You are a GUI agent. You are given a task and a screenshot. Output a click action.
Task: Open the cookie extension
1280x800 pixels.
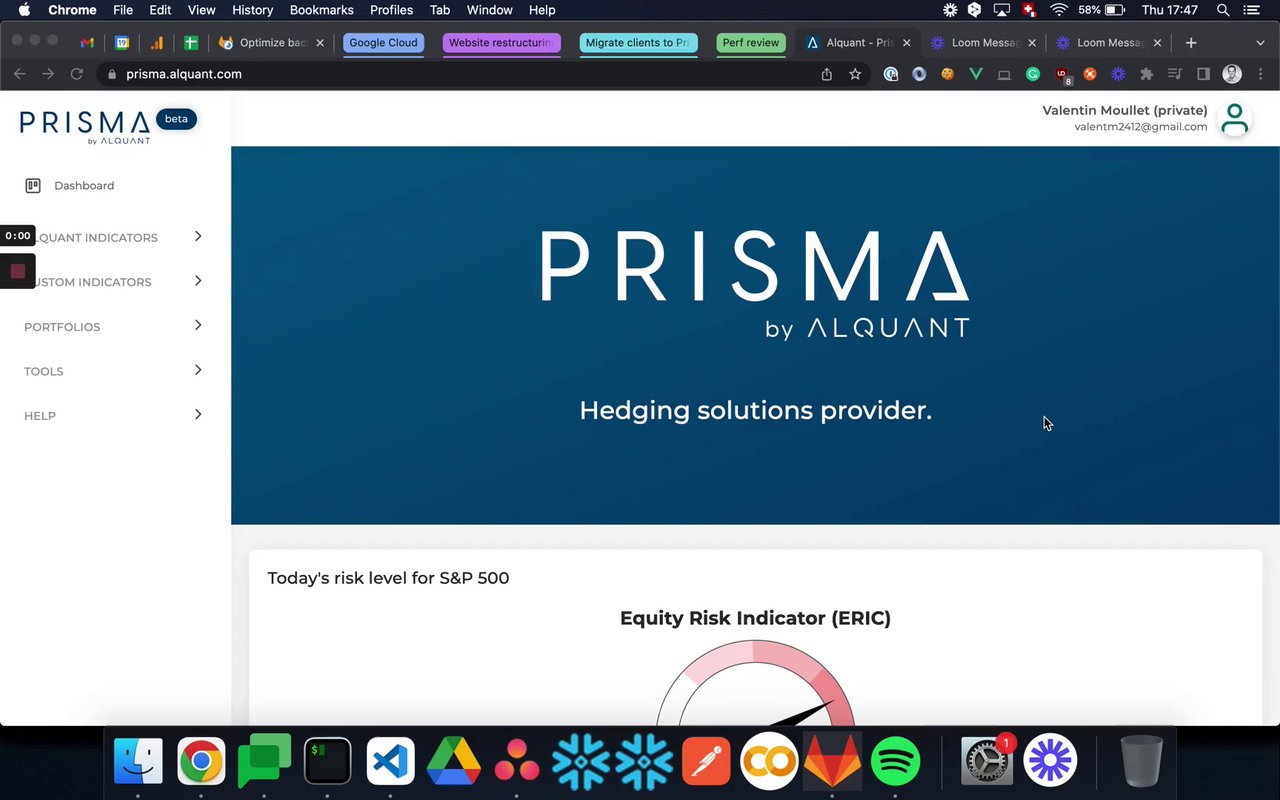[x=947, y=74]
